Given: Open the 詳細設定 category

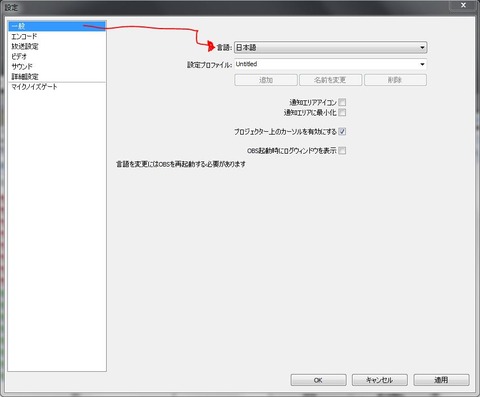Looking at the screenshot, I should click(57, 76).
